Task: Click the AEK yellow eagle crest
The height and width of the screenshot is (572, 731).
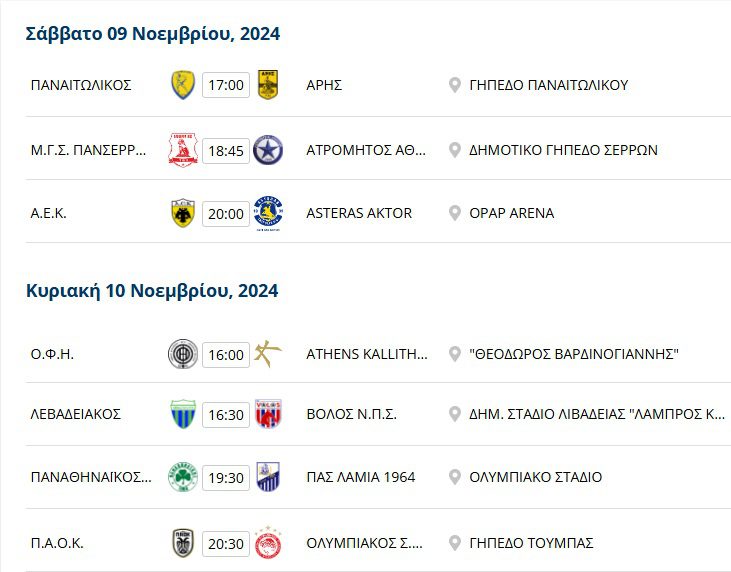Action: tap(183, 213)
